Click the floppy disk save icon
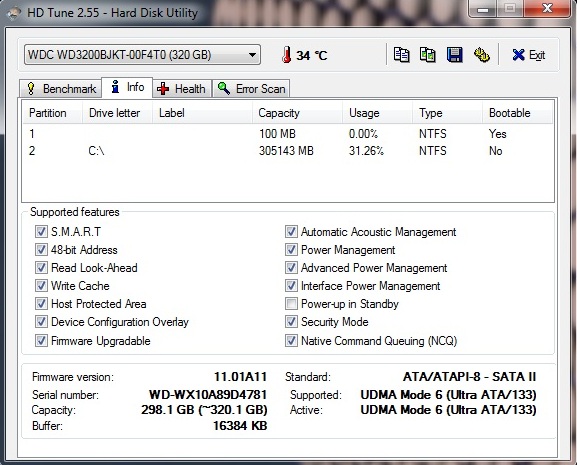The height and width of the screenshot is (465, 577). [x=454, y=55]
